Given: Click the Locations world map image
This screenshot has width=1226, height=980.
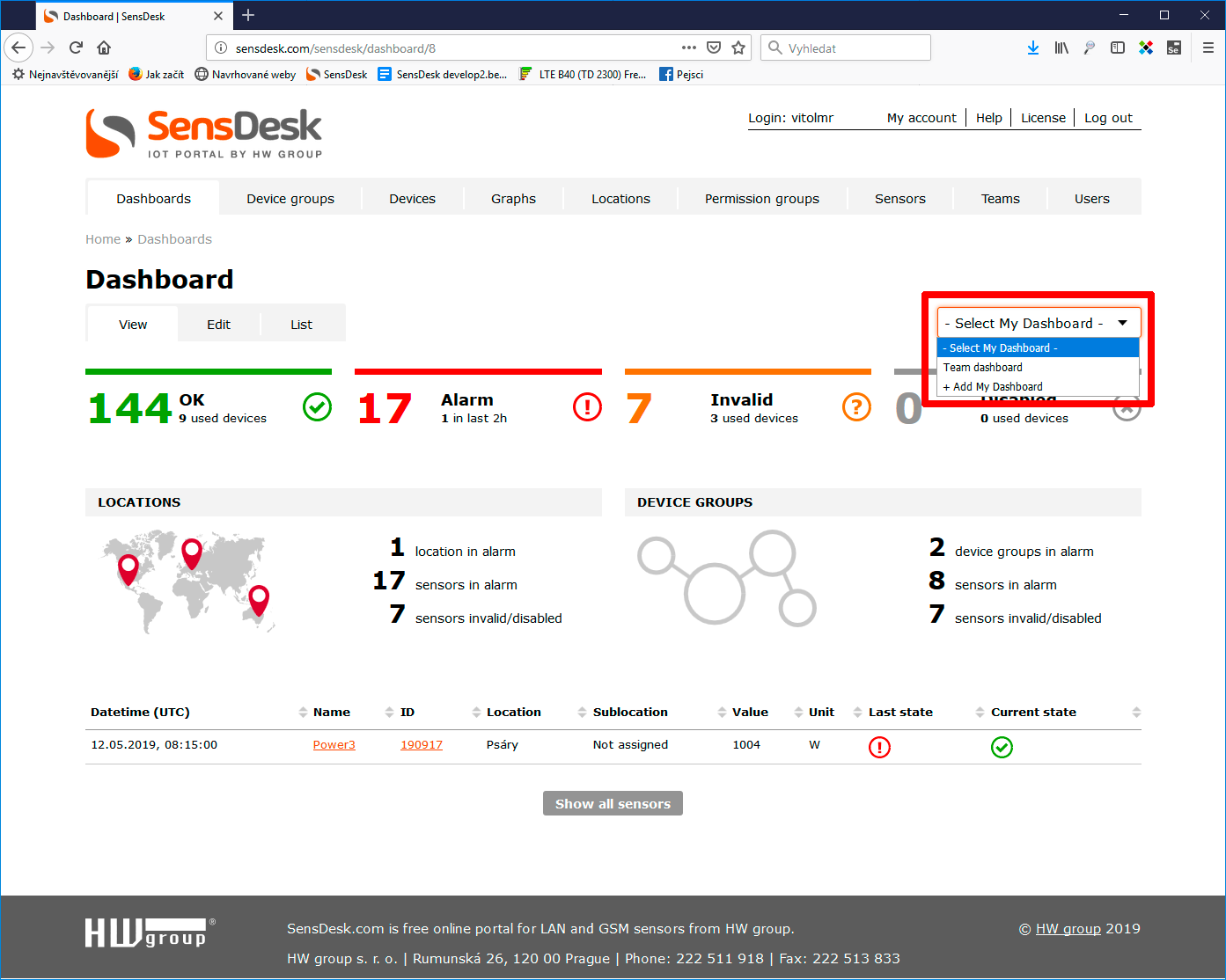Looking at the screenshot, I should (188, 581).
